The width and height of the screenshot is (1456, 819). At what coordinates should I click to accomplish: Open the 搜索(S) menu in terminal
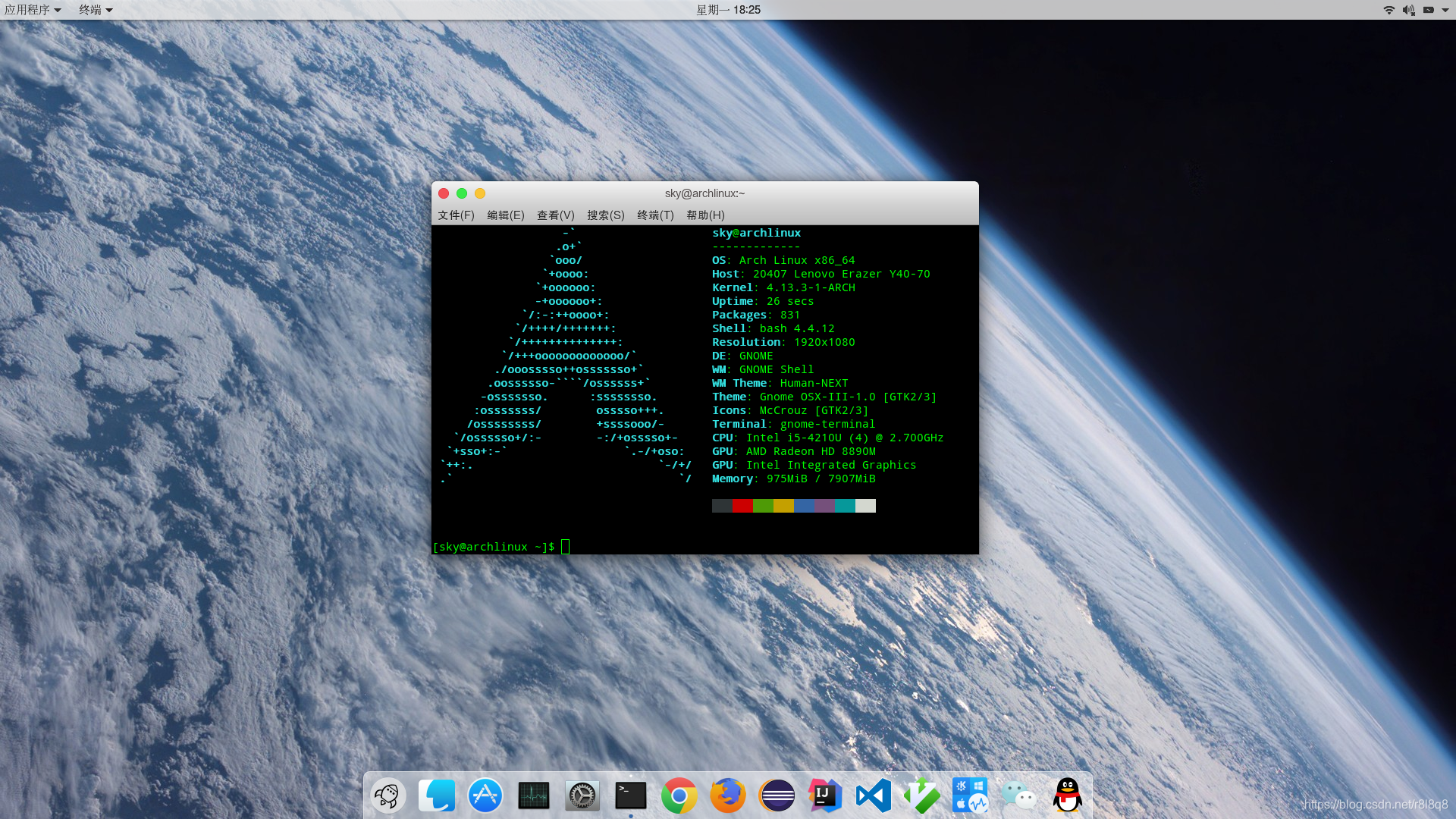tap(606, 215)
